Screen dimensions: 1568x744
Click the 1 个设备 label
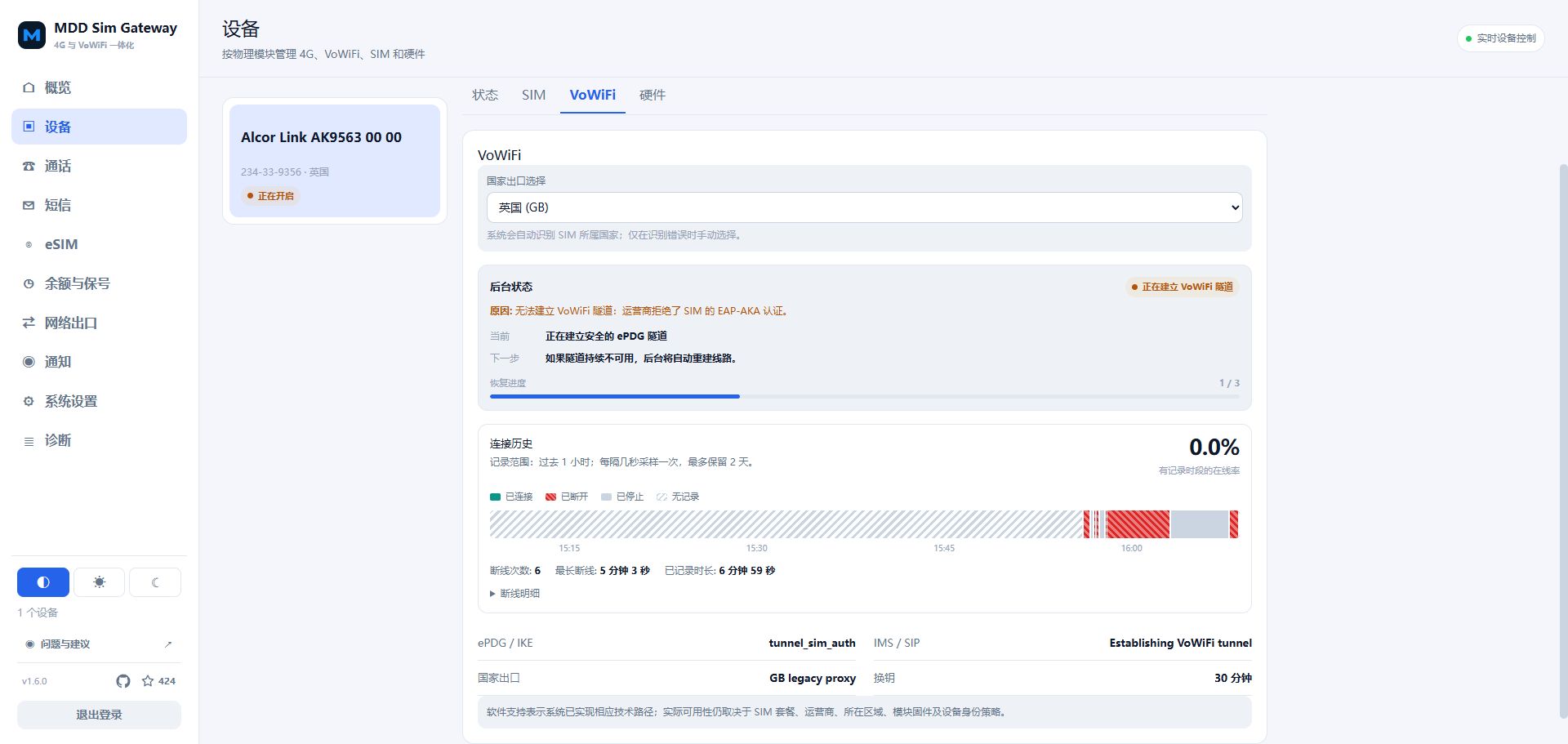click(x=38, y=613)
